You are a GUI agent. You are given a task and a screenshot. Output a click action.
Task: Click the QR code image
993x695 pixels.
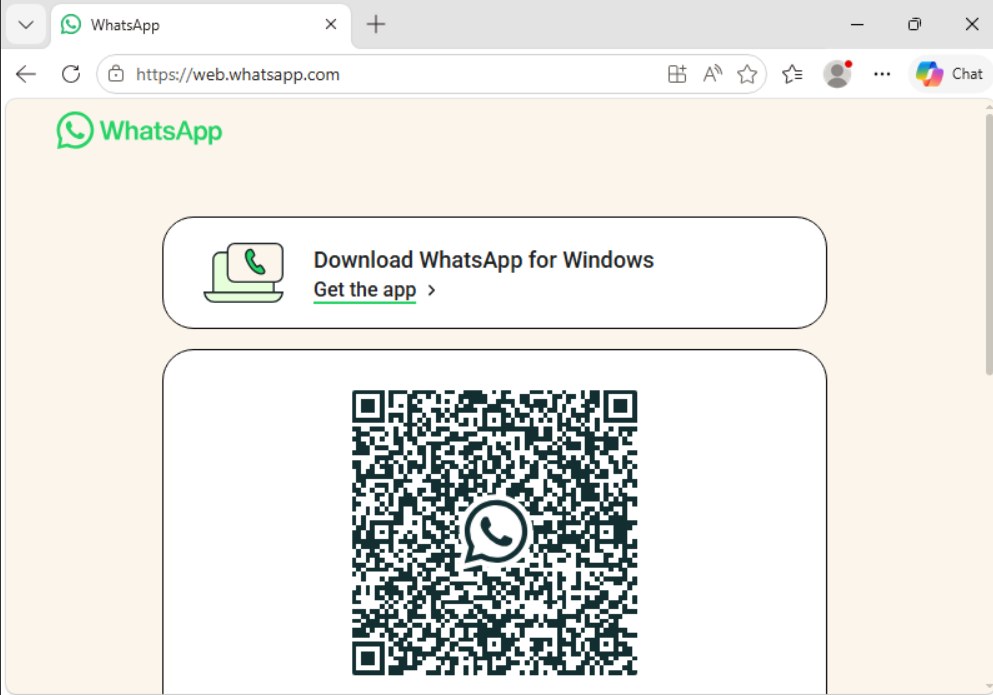point(495,533)
